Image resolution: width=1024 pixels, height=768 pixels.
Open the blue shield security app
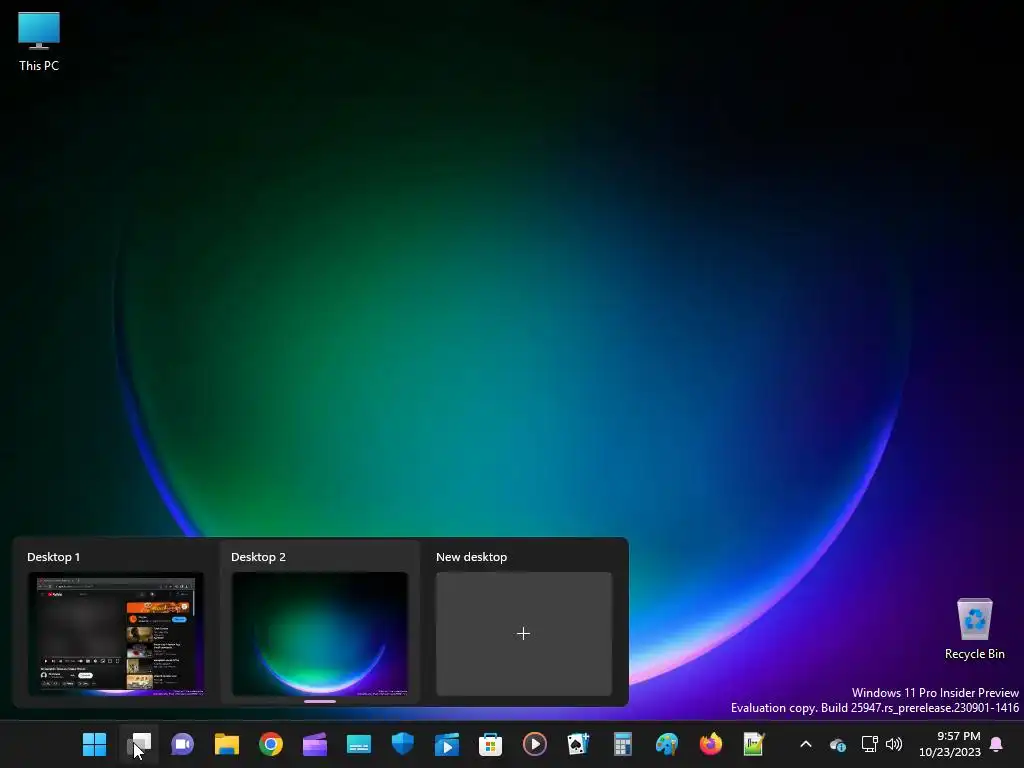pos(402,744)
